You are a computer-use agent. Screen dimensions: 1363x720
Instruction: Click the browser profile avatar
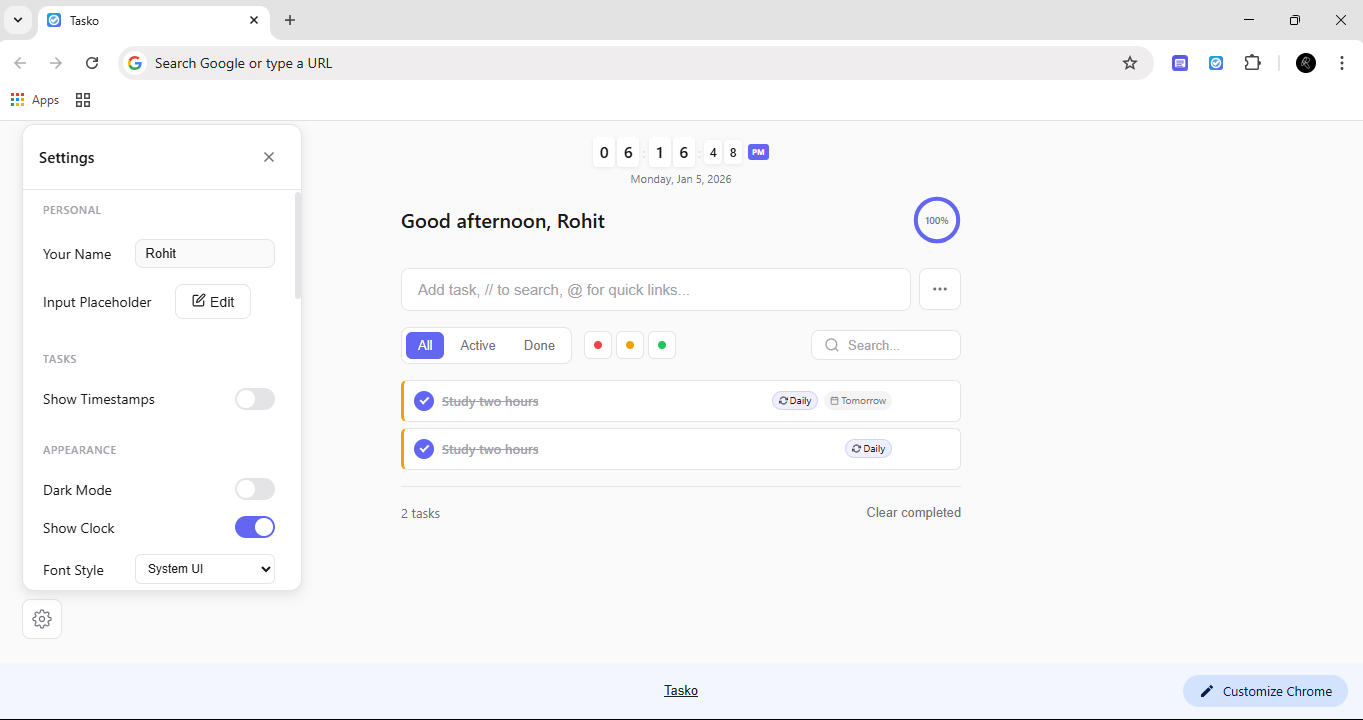coord(1306,62)
